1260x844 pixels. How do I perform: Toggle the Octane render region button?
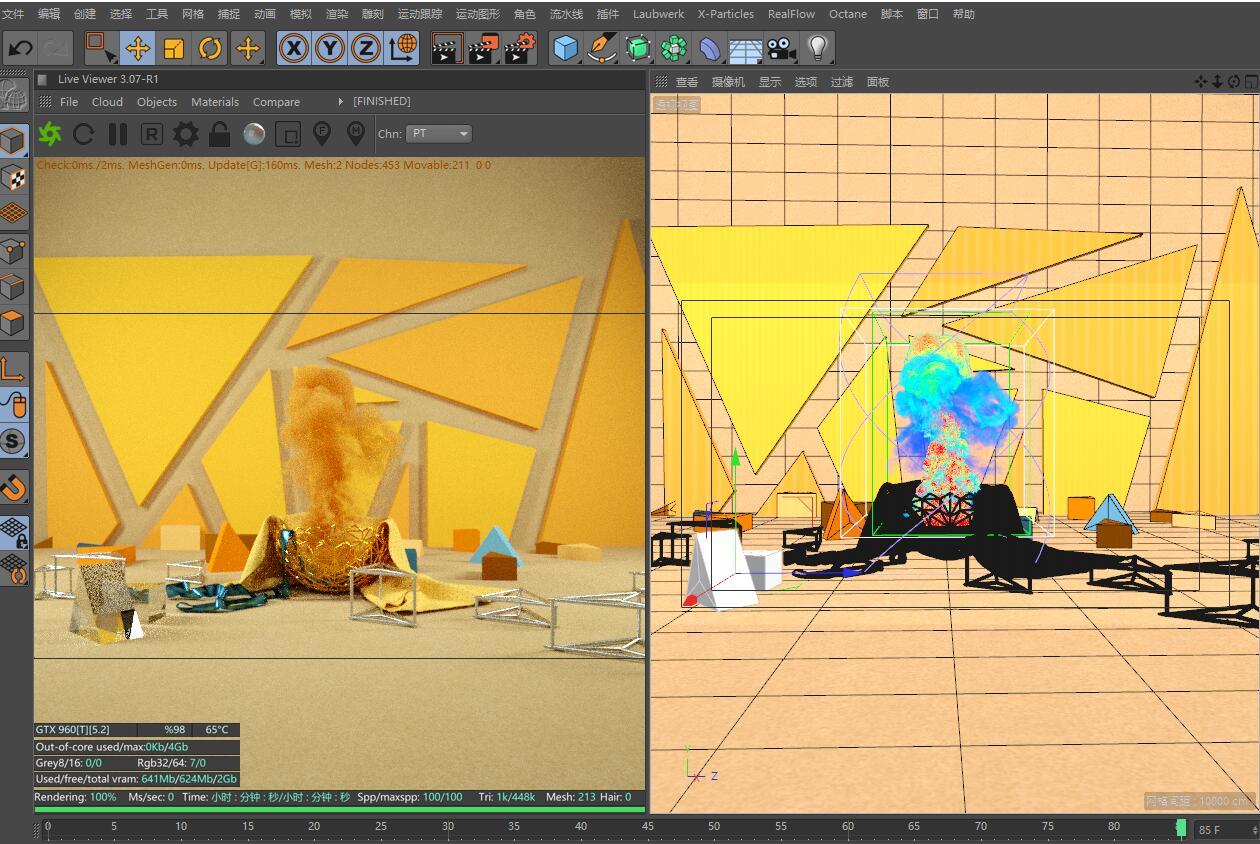coord(151,134)
